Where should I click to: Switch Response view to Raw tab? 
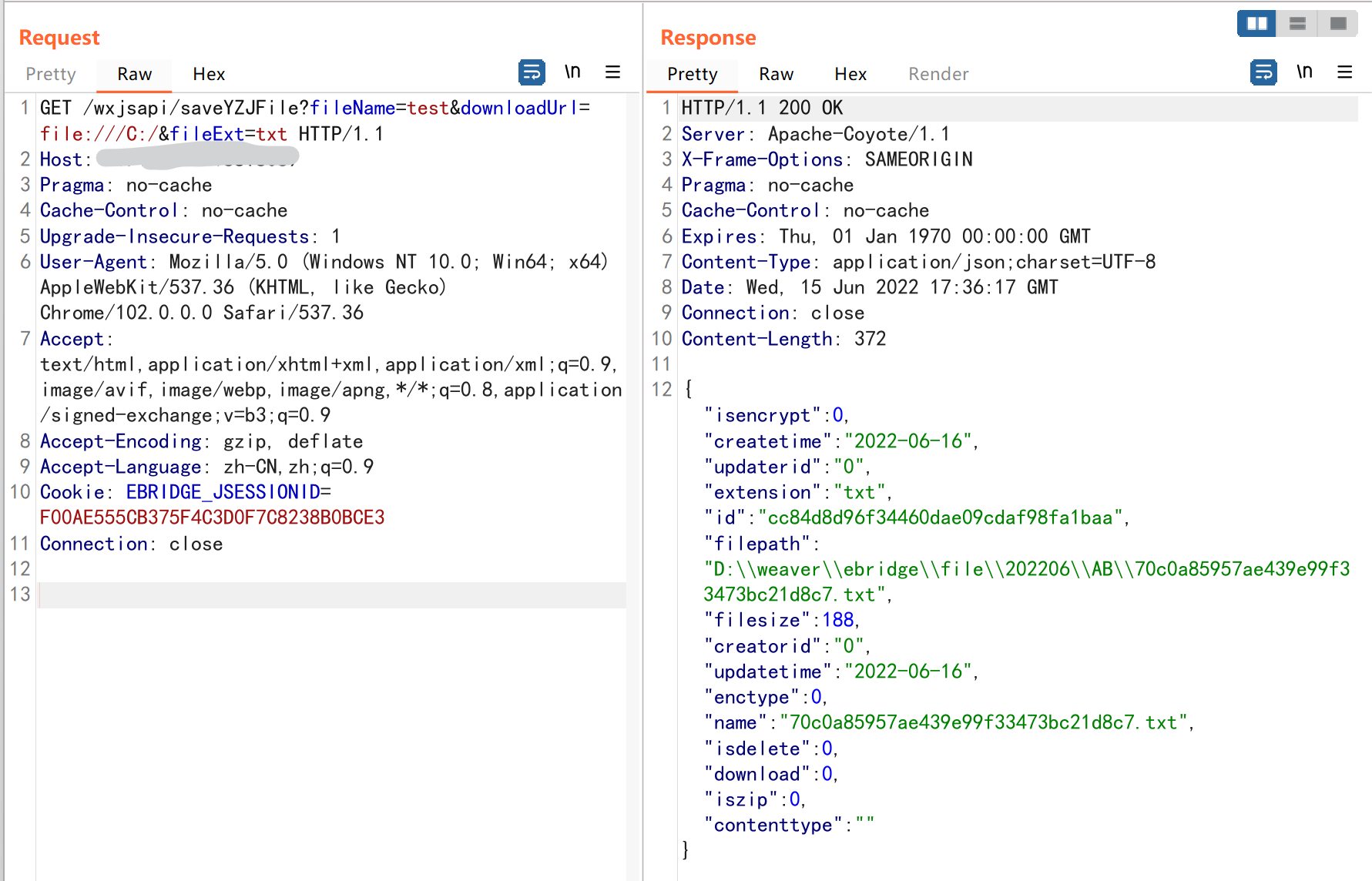(x=776, y=74)
